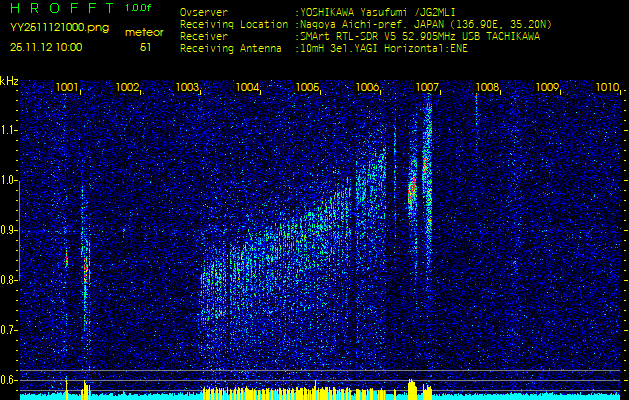Click the Nagoya Aichi-pref. JAPAN location value
Screen dimensions: 629x400
[424, 25]
